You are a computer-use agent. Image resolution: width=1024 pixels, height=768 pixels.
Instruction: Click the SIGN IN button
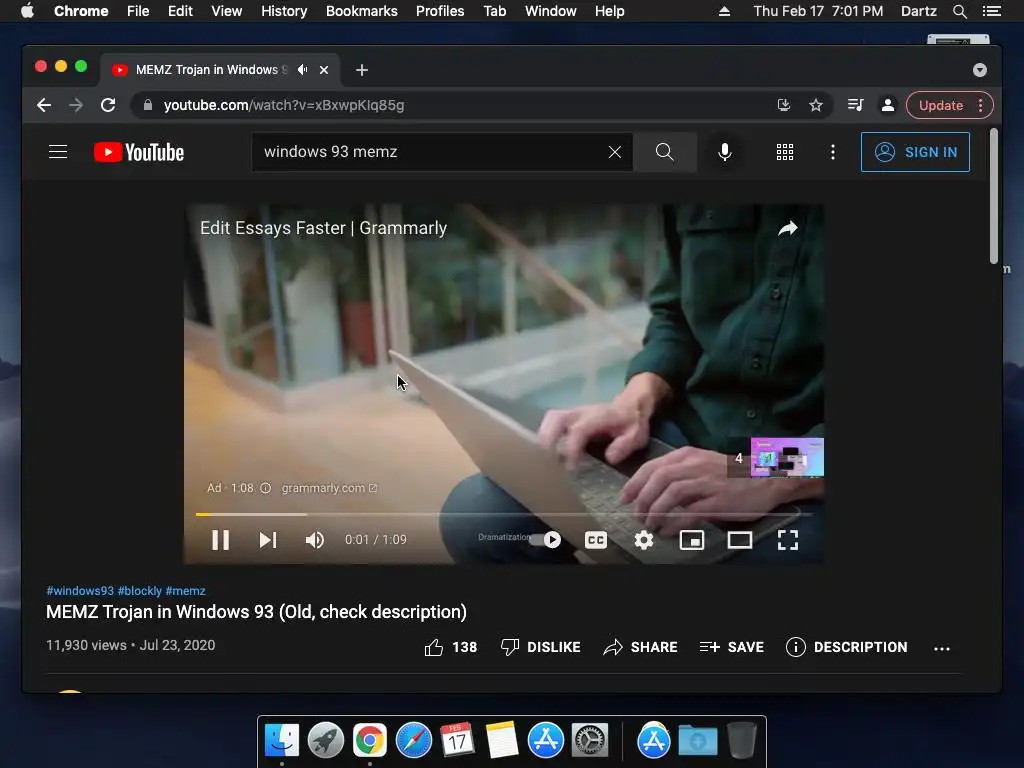[915, 152]
